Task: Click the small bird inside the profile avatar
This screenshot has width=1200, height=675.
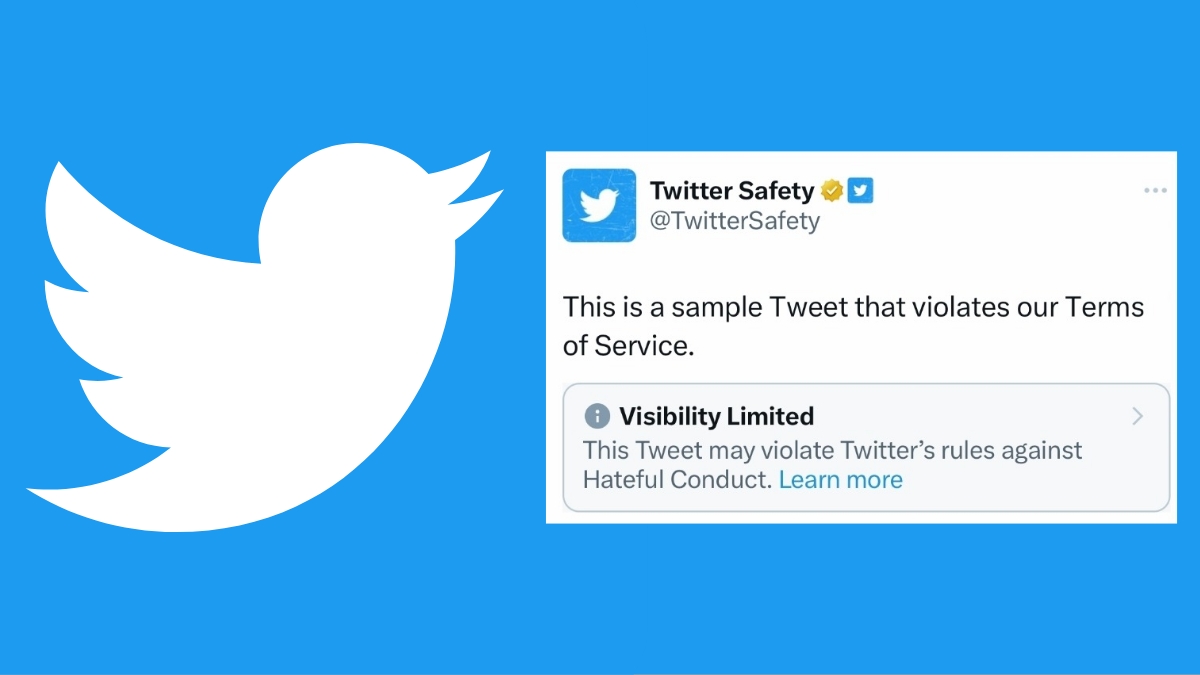Action: 599,206
